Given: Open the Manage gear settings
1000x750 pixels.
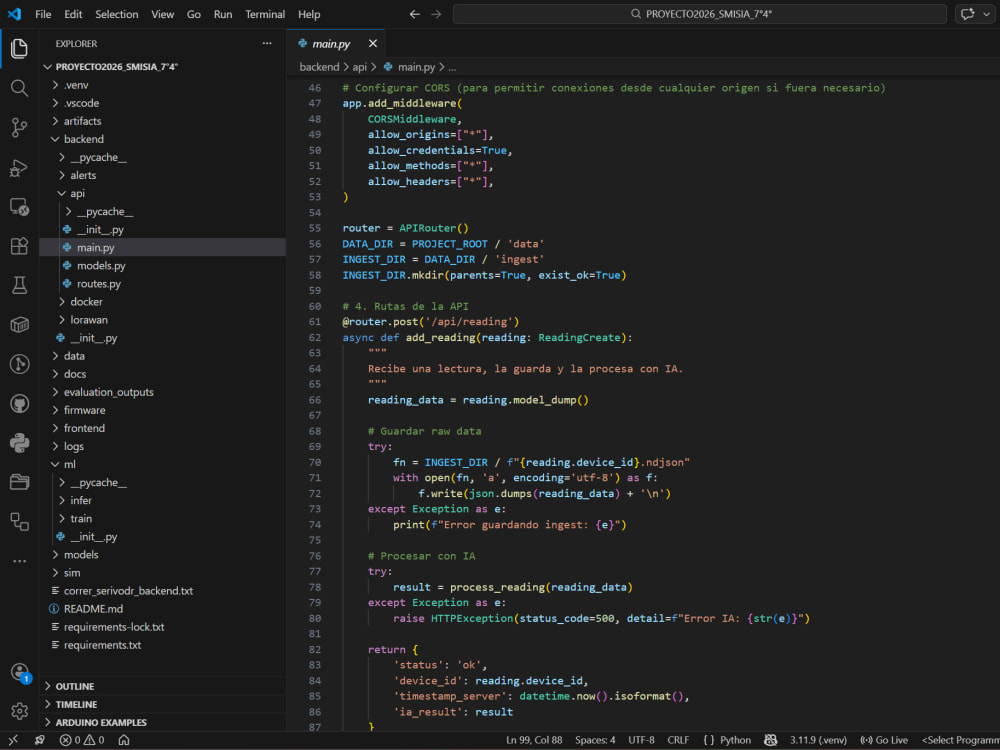Looking at the screenshot, I should [19, 710].
